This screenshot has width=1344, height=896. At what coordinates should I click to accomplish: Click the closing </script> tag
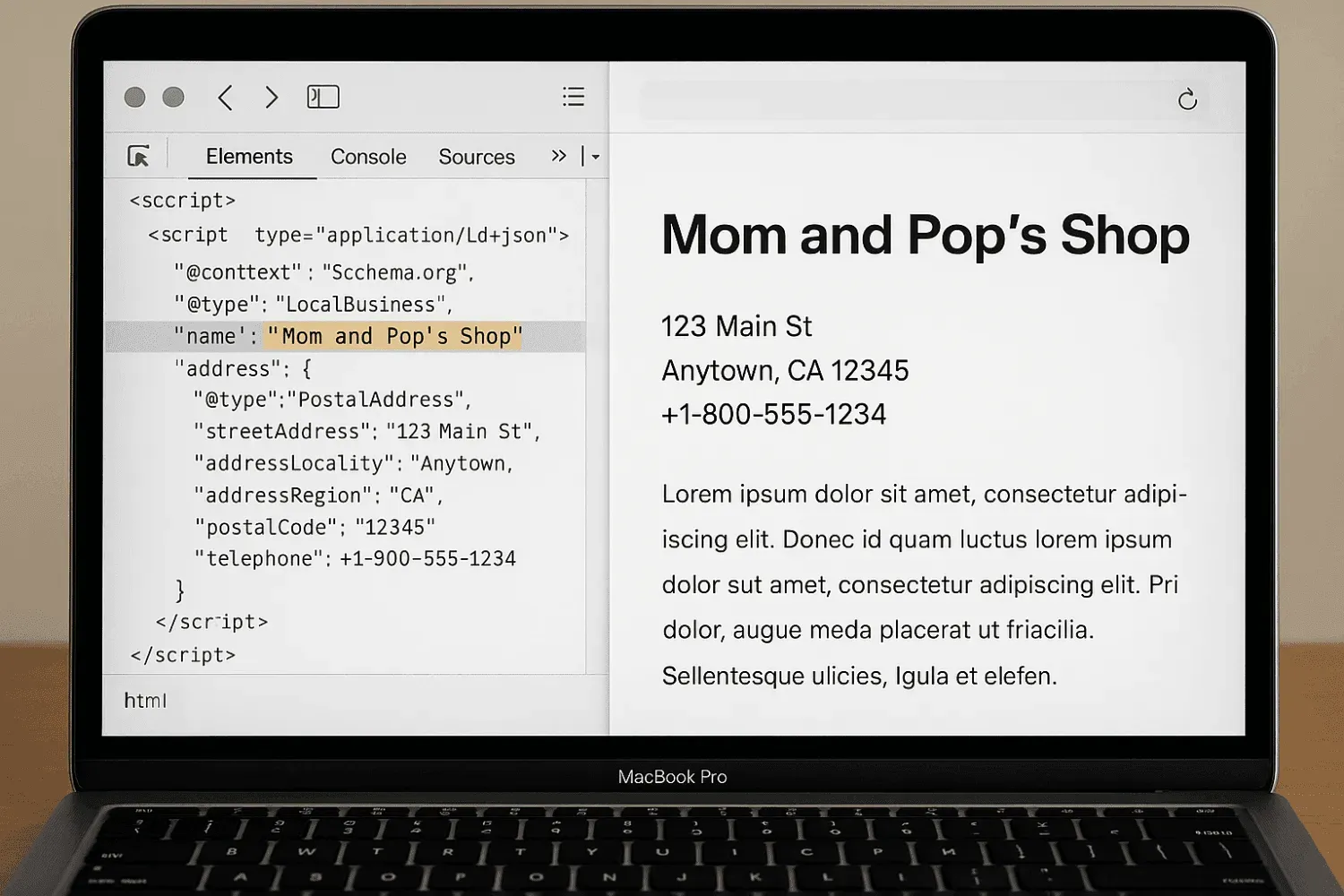[x=183, y=654]
